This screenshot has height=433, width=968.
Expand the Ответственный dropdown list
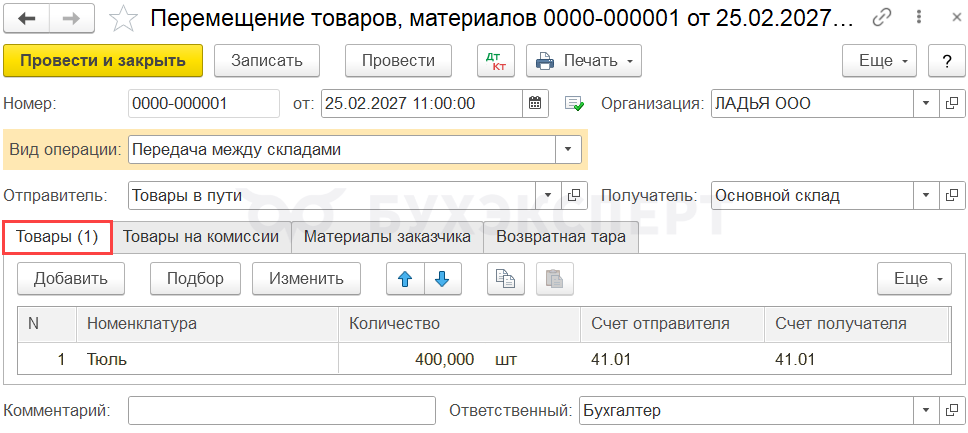coord(926,410)
